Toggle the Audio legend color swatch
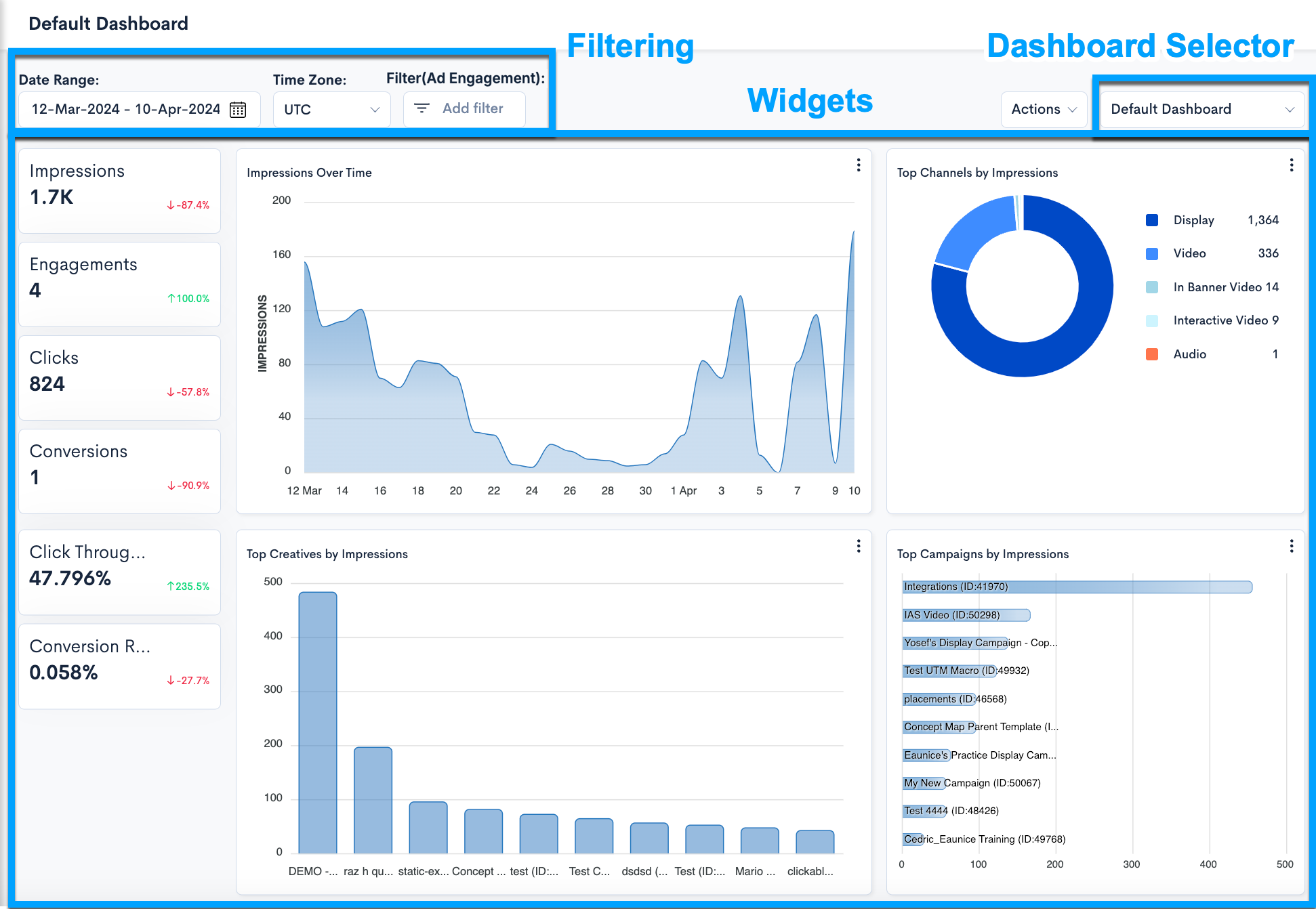 point(1152,354)
